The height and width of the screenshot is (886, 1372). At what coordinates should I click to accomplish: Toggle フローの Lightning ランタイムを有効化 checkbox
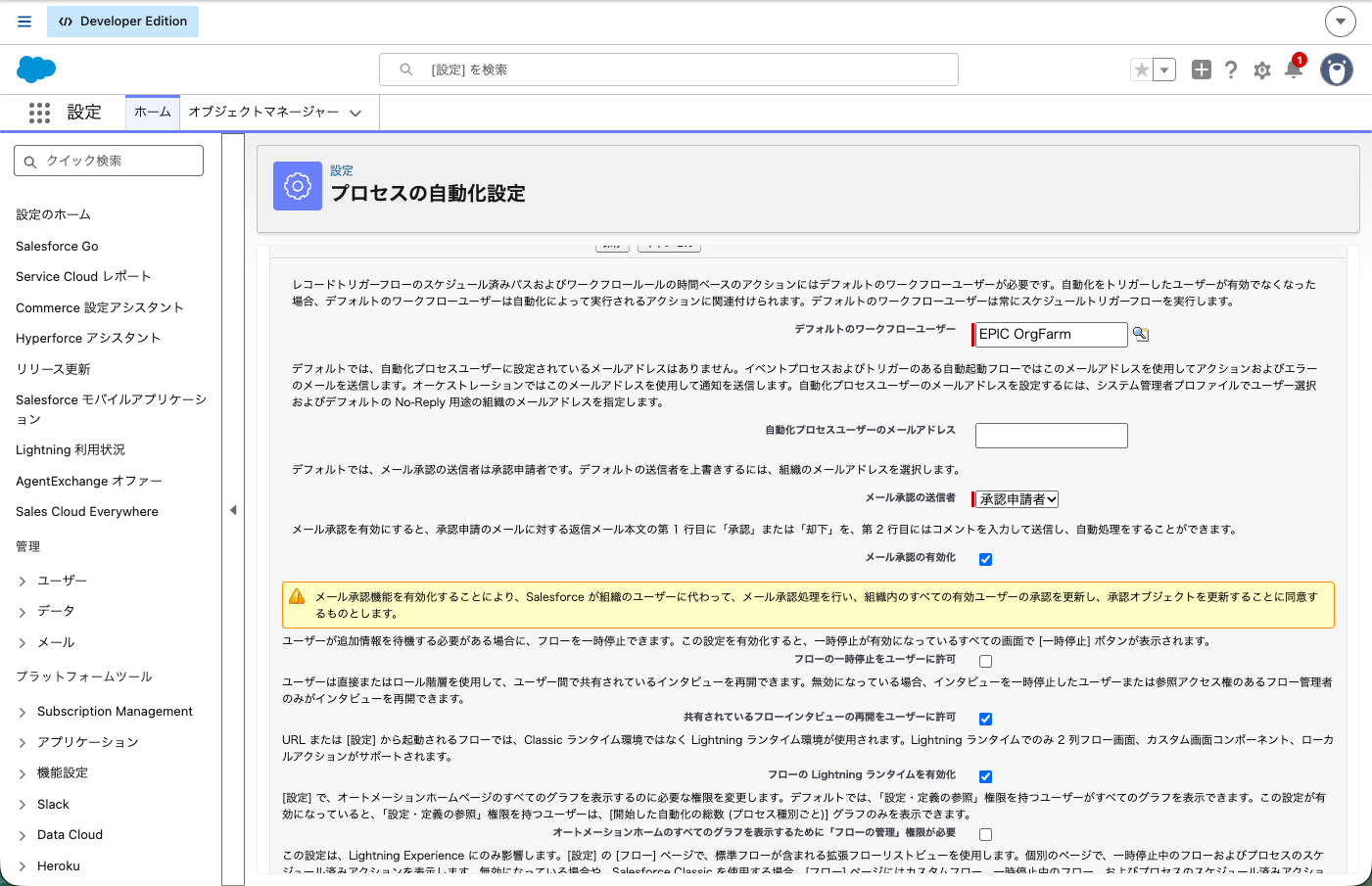pos(985,776)
